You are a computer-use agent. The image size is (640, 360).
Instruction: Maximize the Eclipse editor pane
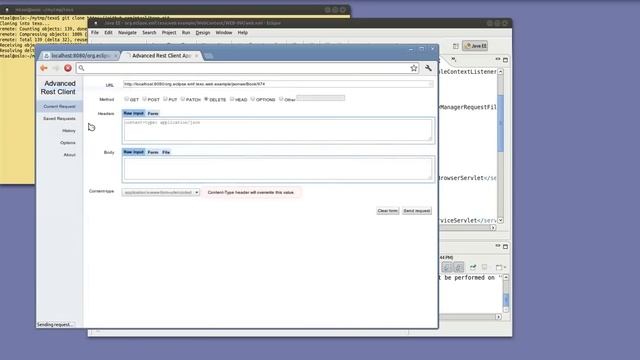tap(505, 60)
